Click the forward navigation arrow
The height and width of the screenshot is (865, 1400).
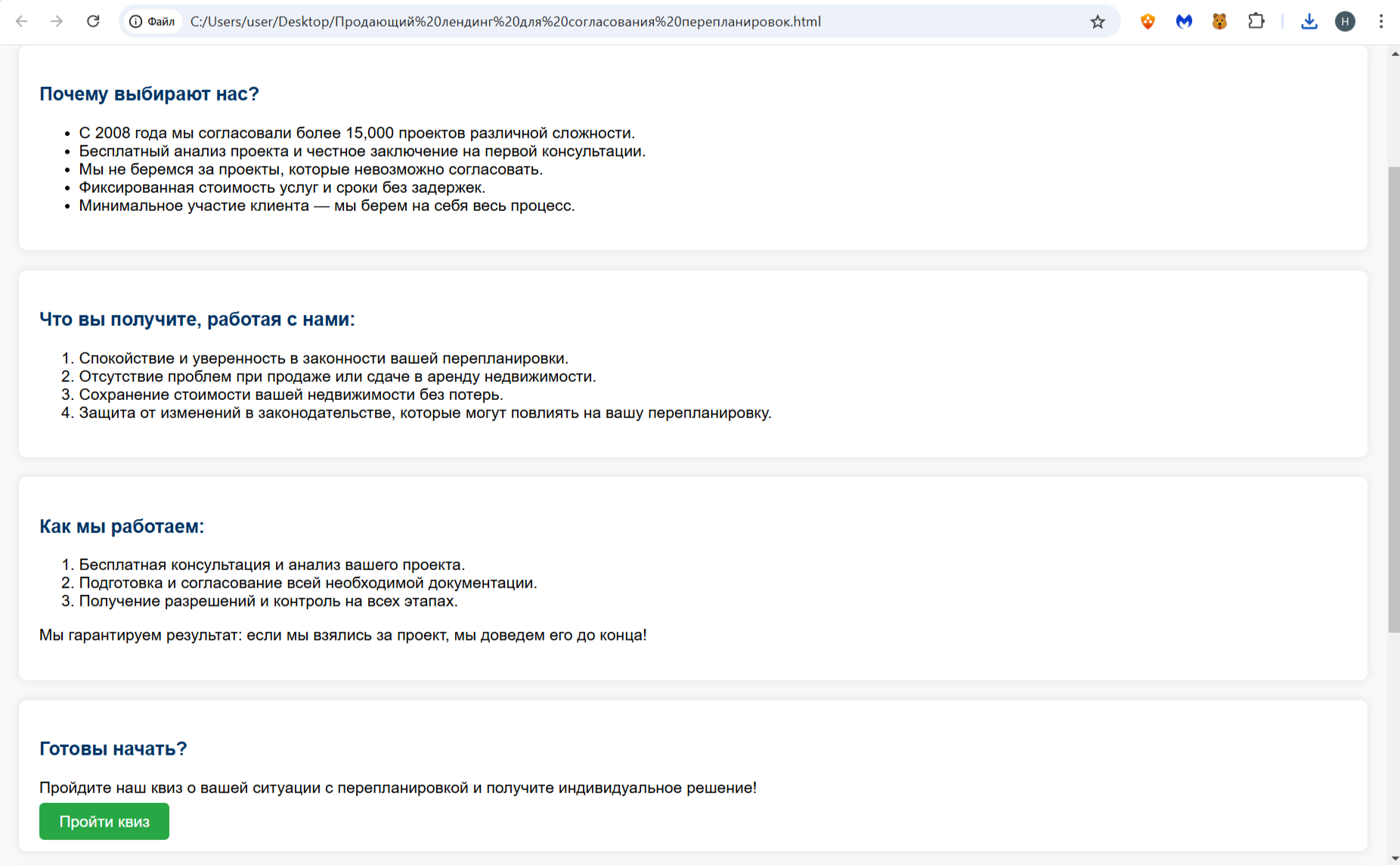(x=57, y=21)
